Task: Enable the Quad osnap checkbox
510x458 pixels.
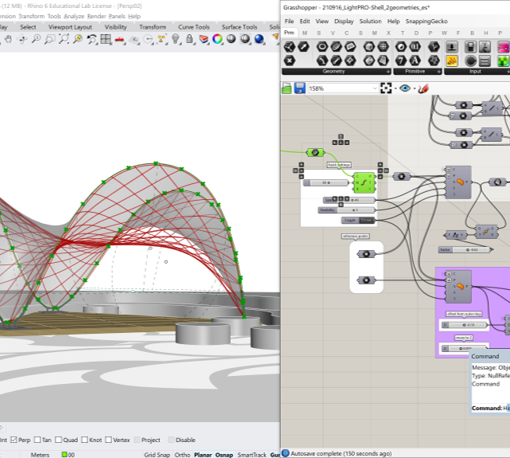Action: click(58, 440)
